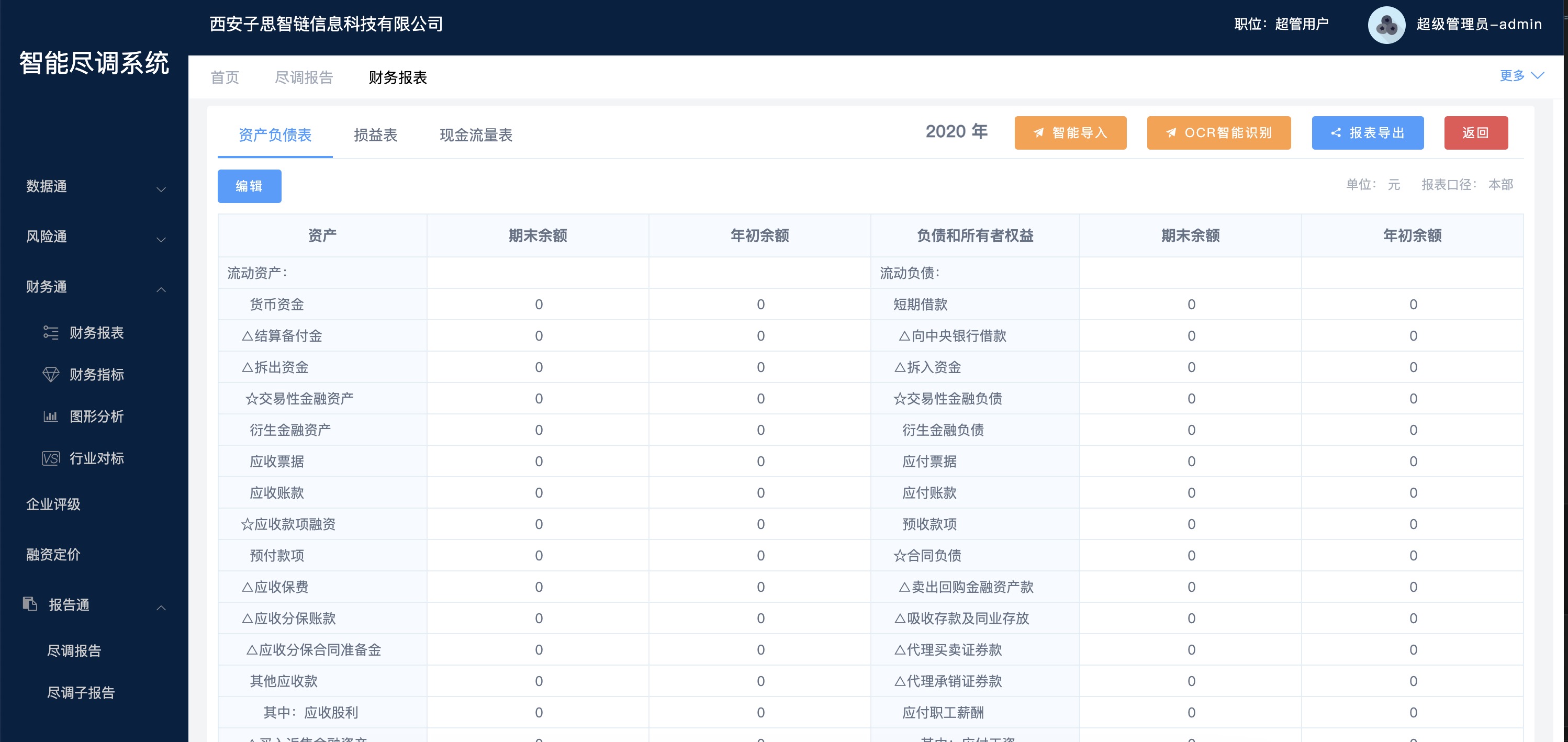Click the ☆应收款项融资 row label
The height and width of the screenshot is (742, 1568).
pyautogui.click(x=288, y=524)
